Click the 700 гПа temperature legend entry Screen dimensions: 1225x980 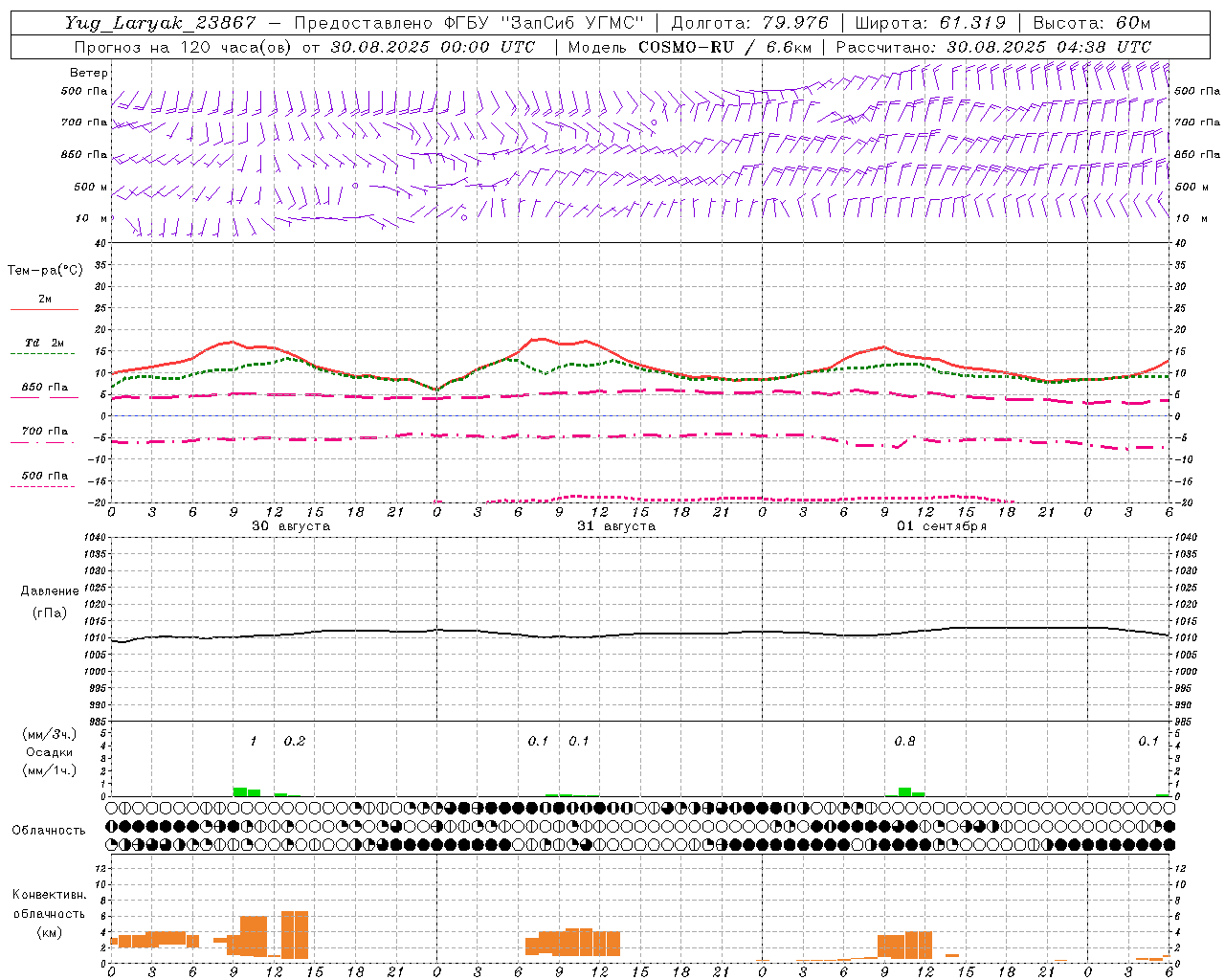coord(45,431)
